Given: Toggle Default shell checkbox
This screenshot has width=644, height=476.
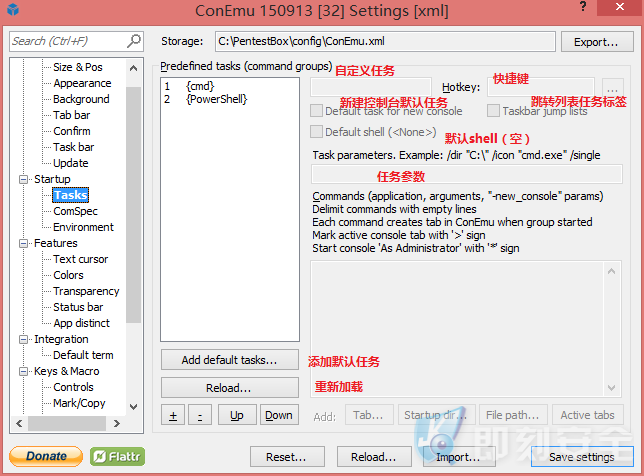Looking at the screenshot, I should [x=316, y=132].
